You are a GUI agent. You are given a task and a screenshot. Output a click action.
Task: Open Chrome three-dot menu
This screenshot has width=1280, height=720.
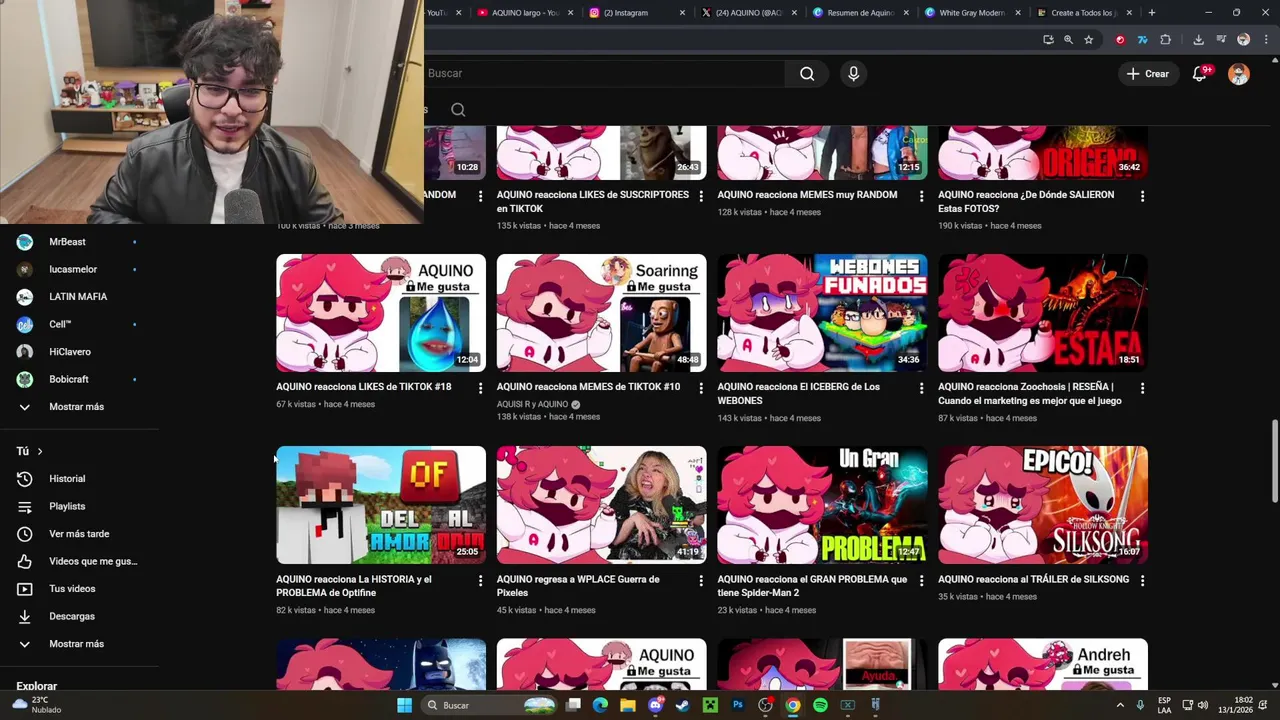[x=1265, y=40]
